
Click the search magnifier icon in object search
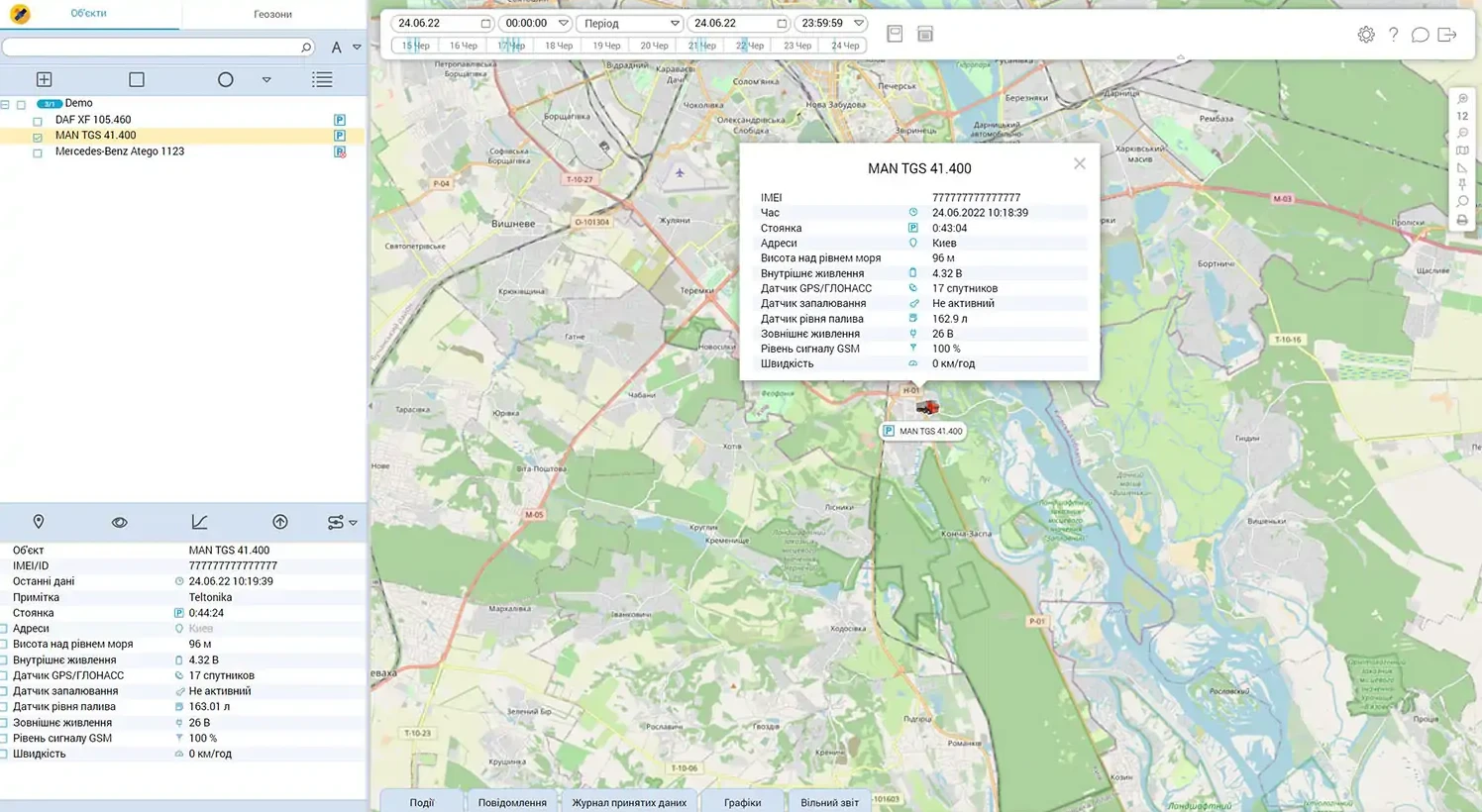(306, 48)
